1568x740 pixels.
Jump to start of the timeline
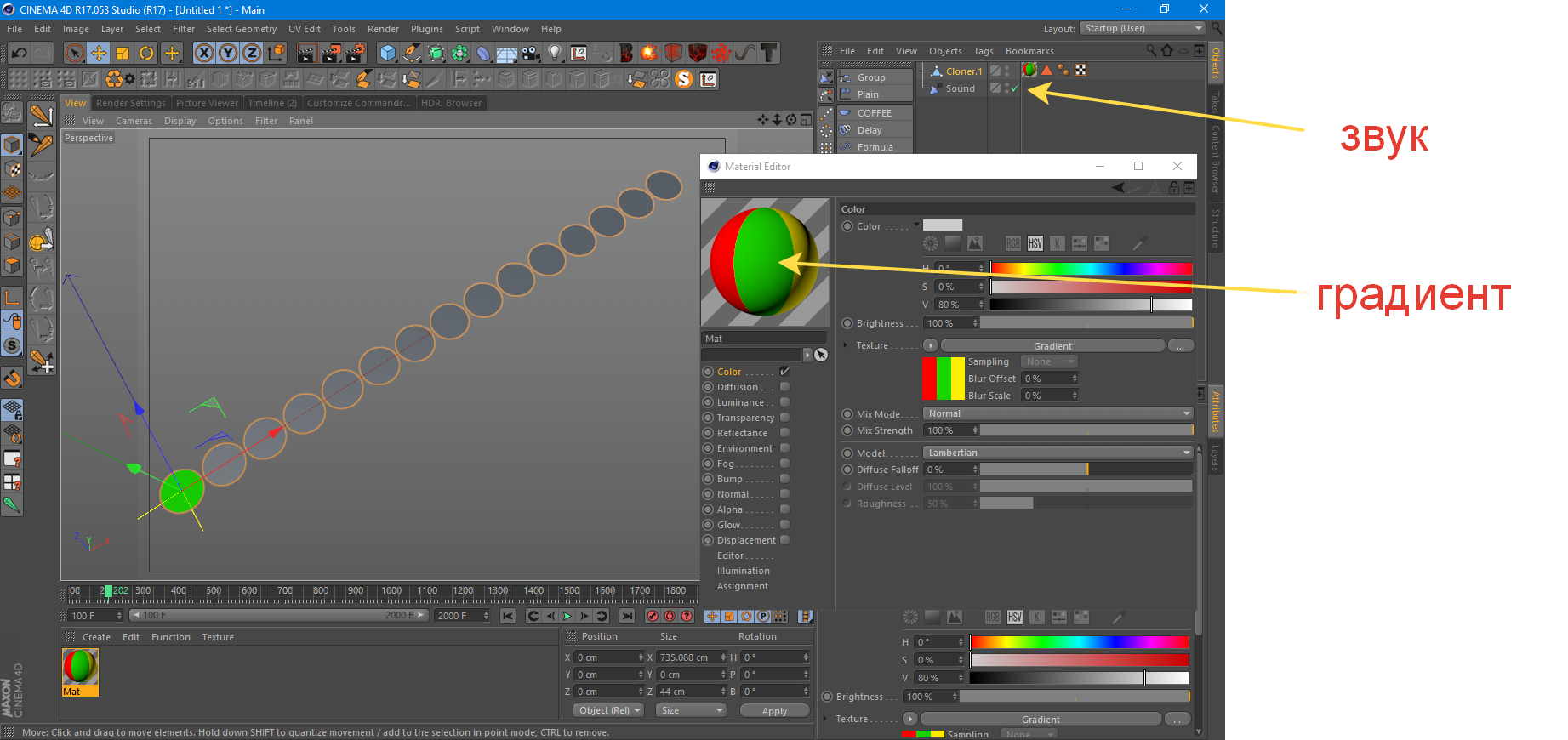point(508,616)
